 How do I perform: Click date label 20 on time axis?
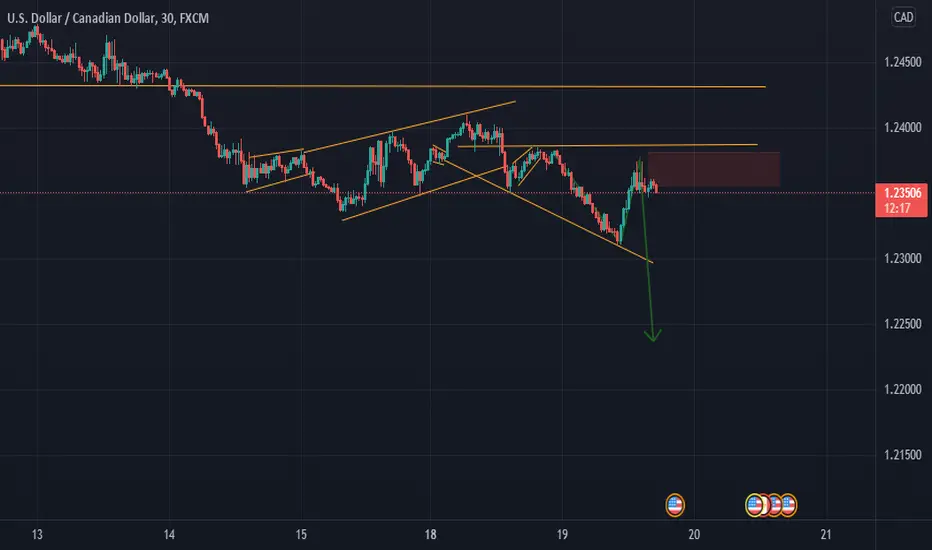(x=694, y=535)
